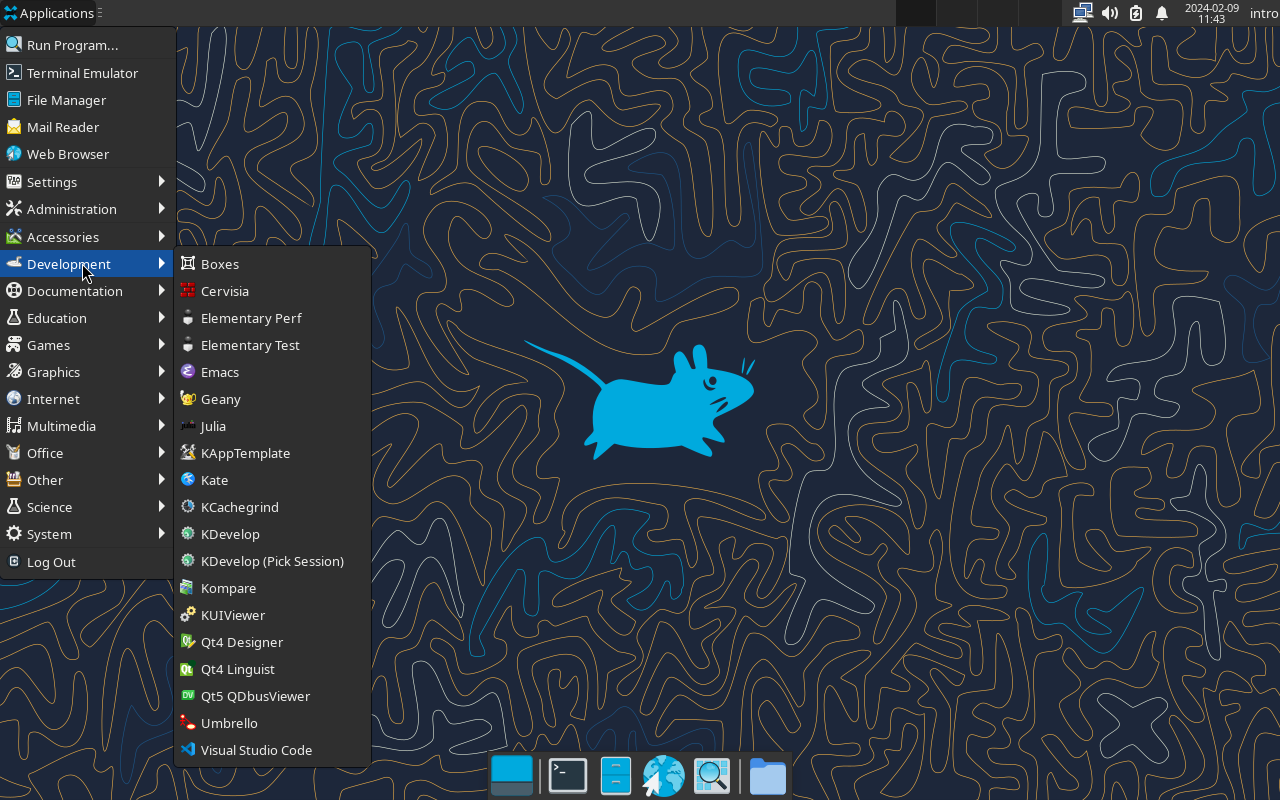The height and width of the screenshot is (800, 1280).
Task: Click the Qt4 Linguist icon
Action: (x=187, y=668)
